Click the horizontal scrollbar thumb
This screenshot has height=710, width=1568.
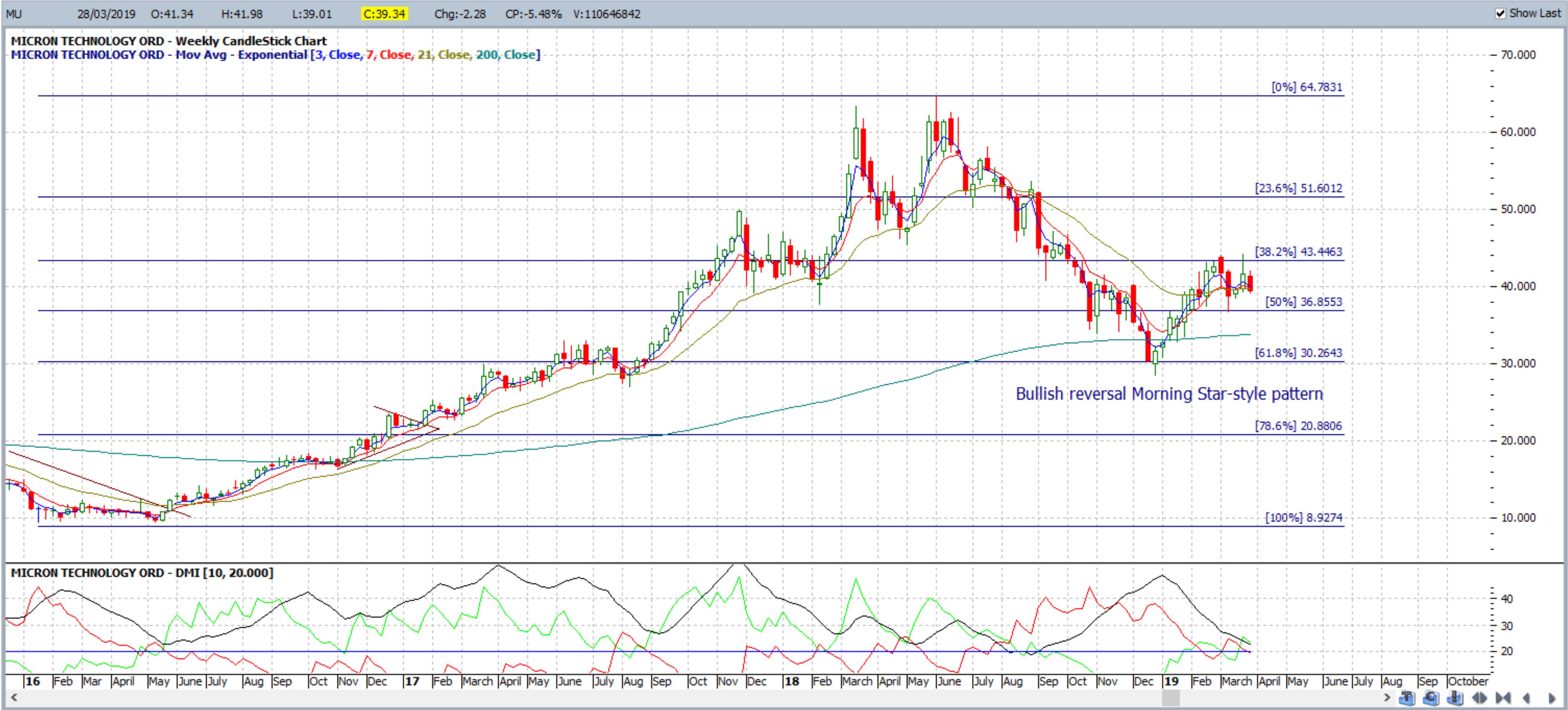[1170, 698]
